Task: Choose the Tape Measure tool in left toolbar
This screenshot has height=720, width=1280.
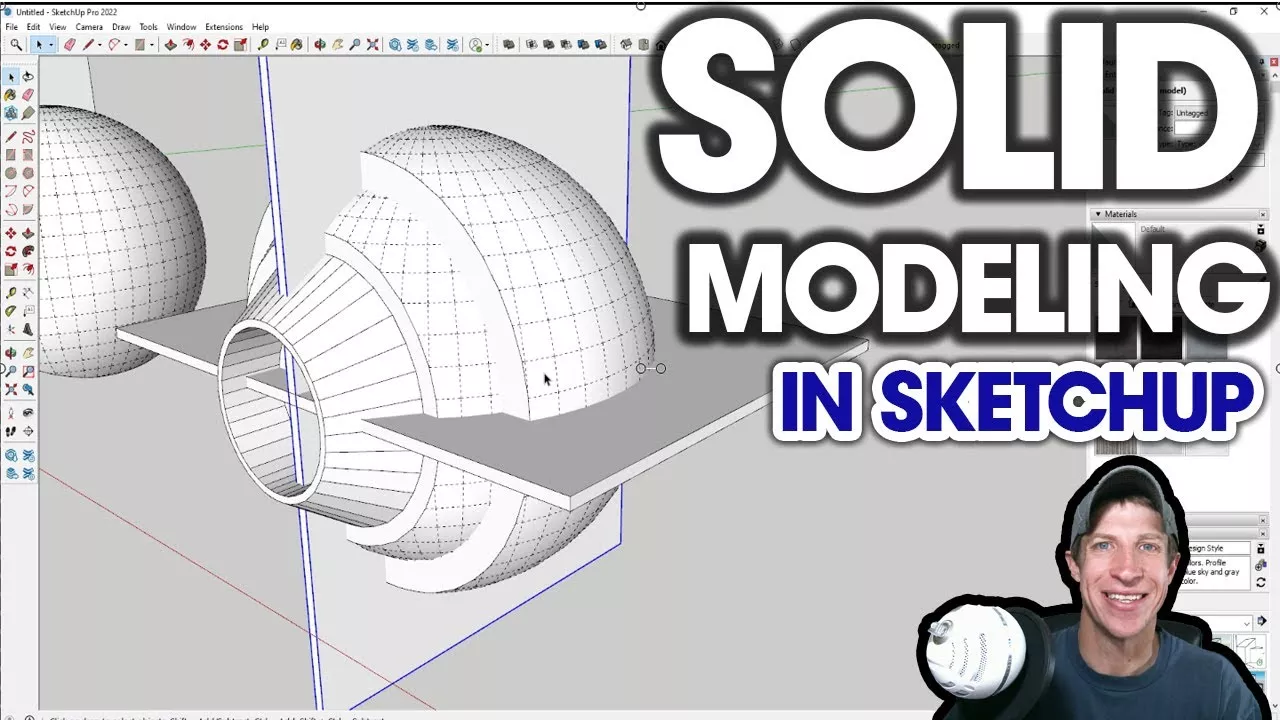Action: point(11,293)
